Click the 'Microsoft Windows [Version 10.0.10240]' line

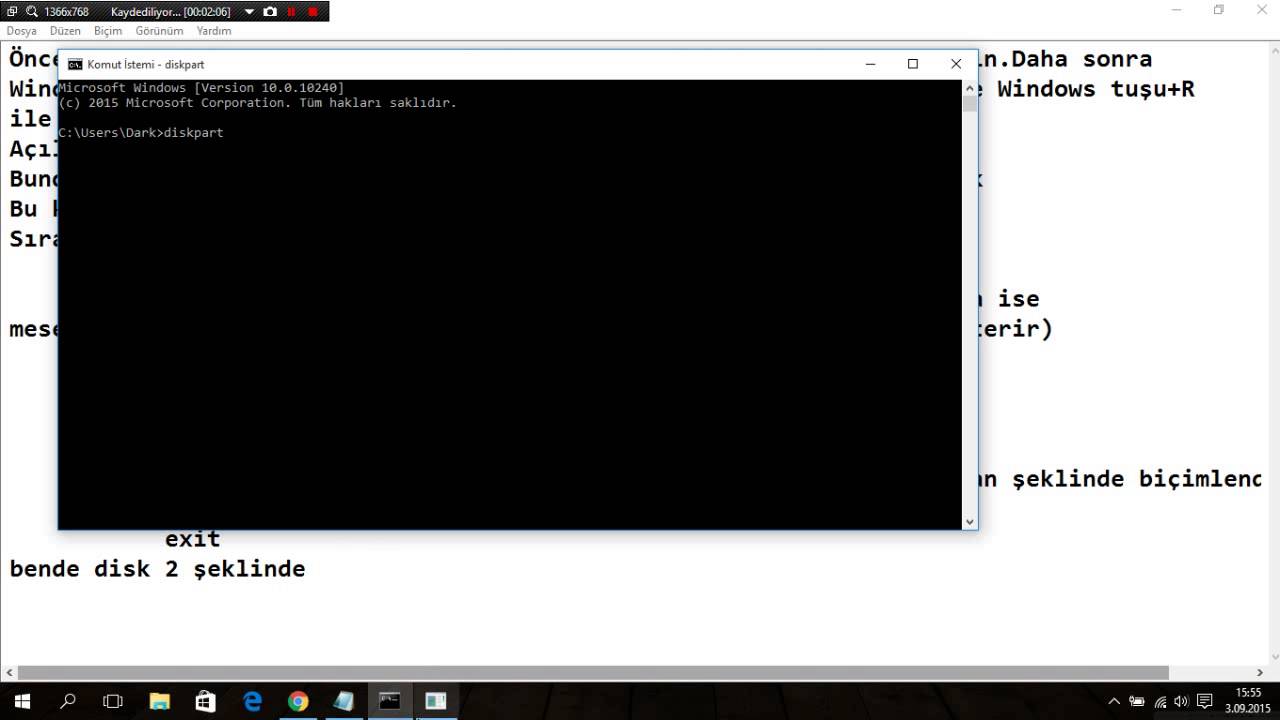tap(201, 88)
